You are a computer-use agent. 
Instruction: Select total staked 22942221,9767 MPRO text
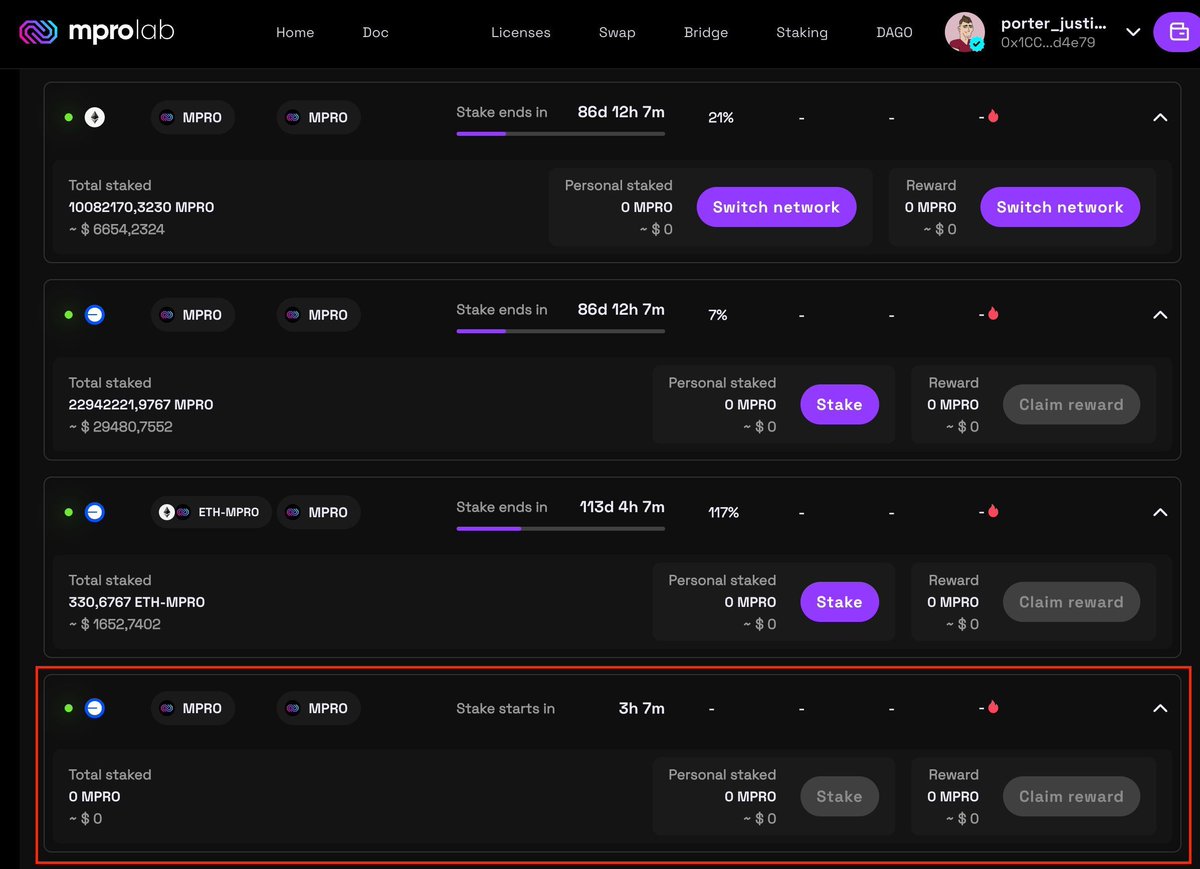coord(141,405)
